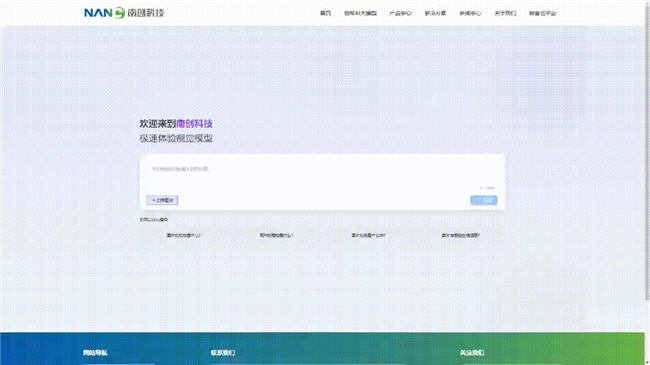The width and height of the screenshot is (650, 365).
Task: Click the 上传图片 upload button
Action: (x=162, y=200)
